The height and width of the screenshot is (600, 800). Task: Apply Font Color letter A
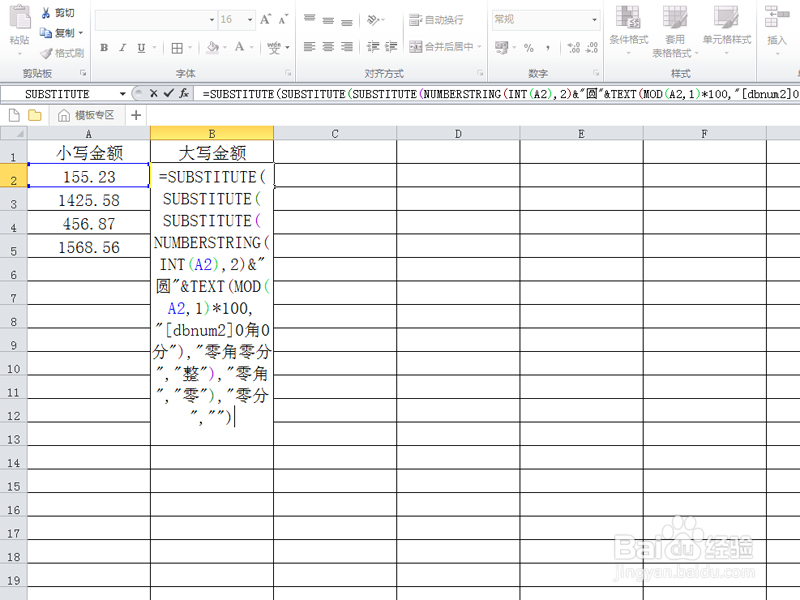pyautogui.click(x=239, y=47)
